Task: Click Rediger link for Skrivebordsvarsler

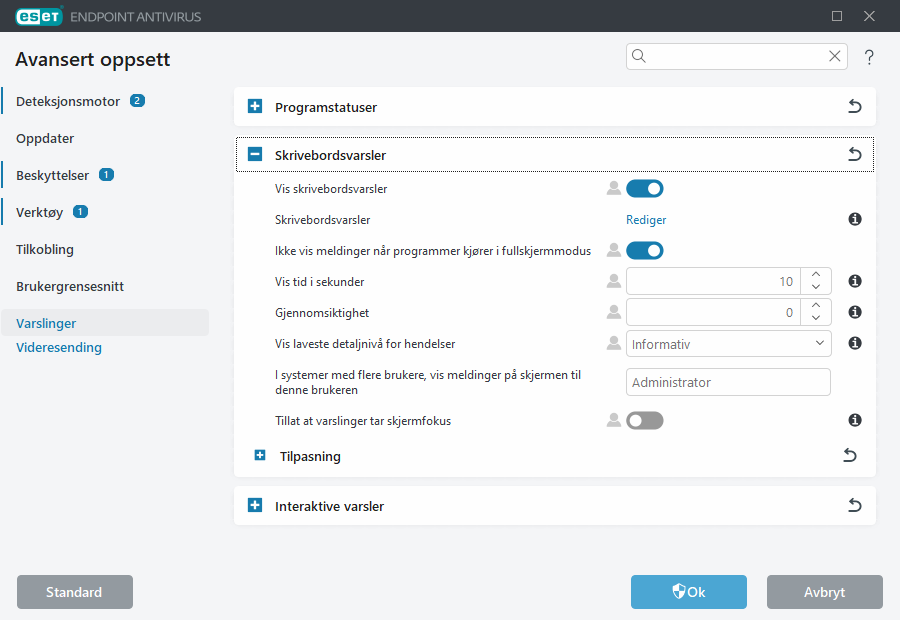Action: 646,219
